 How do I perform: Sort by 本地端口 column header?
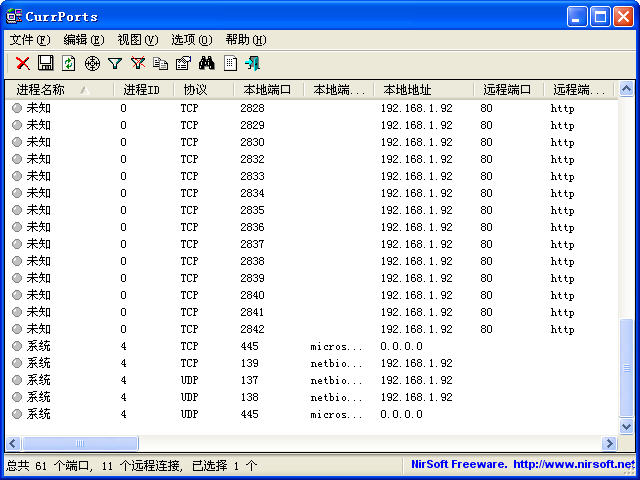269,89
